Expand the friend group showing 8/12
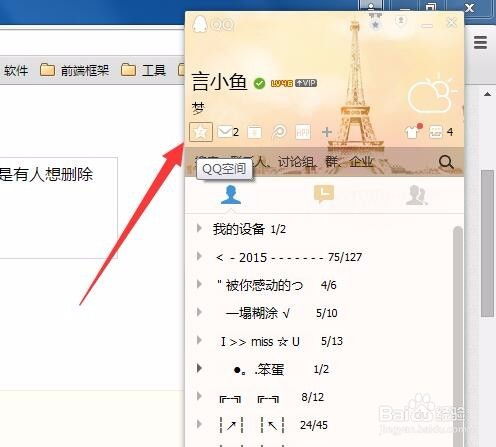Viewport: 496px width, 447px height. (x=199, y=396)
